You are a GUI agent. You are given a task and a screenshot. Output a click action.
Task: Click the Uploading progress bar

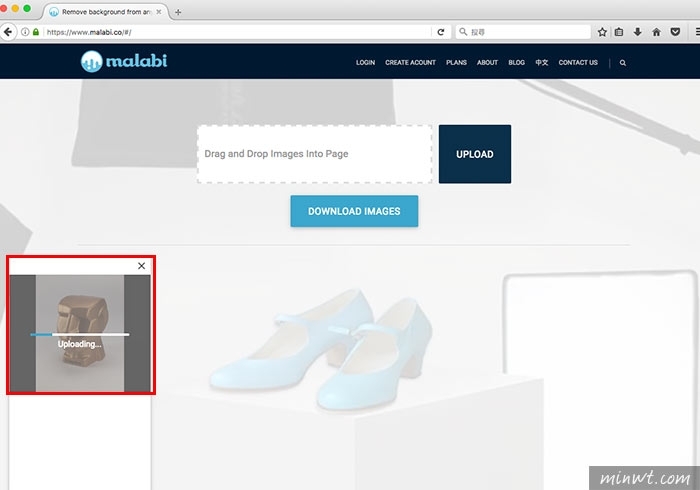pyautogui.click(x=80, y=334)
